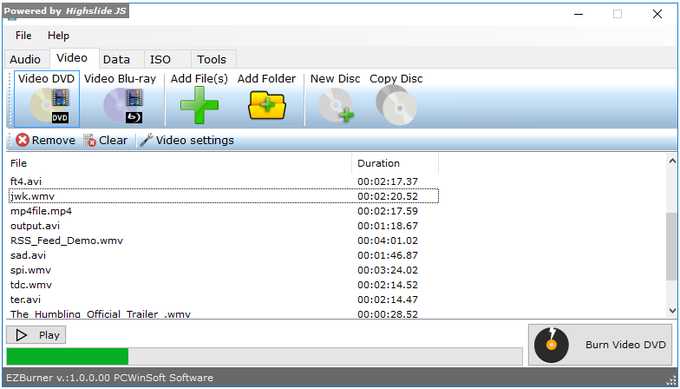Image resolution: width=680 pixels, height=389 pixels.
Task: Sort the list by the Duration column header
Action: [x=395, y=163]
